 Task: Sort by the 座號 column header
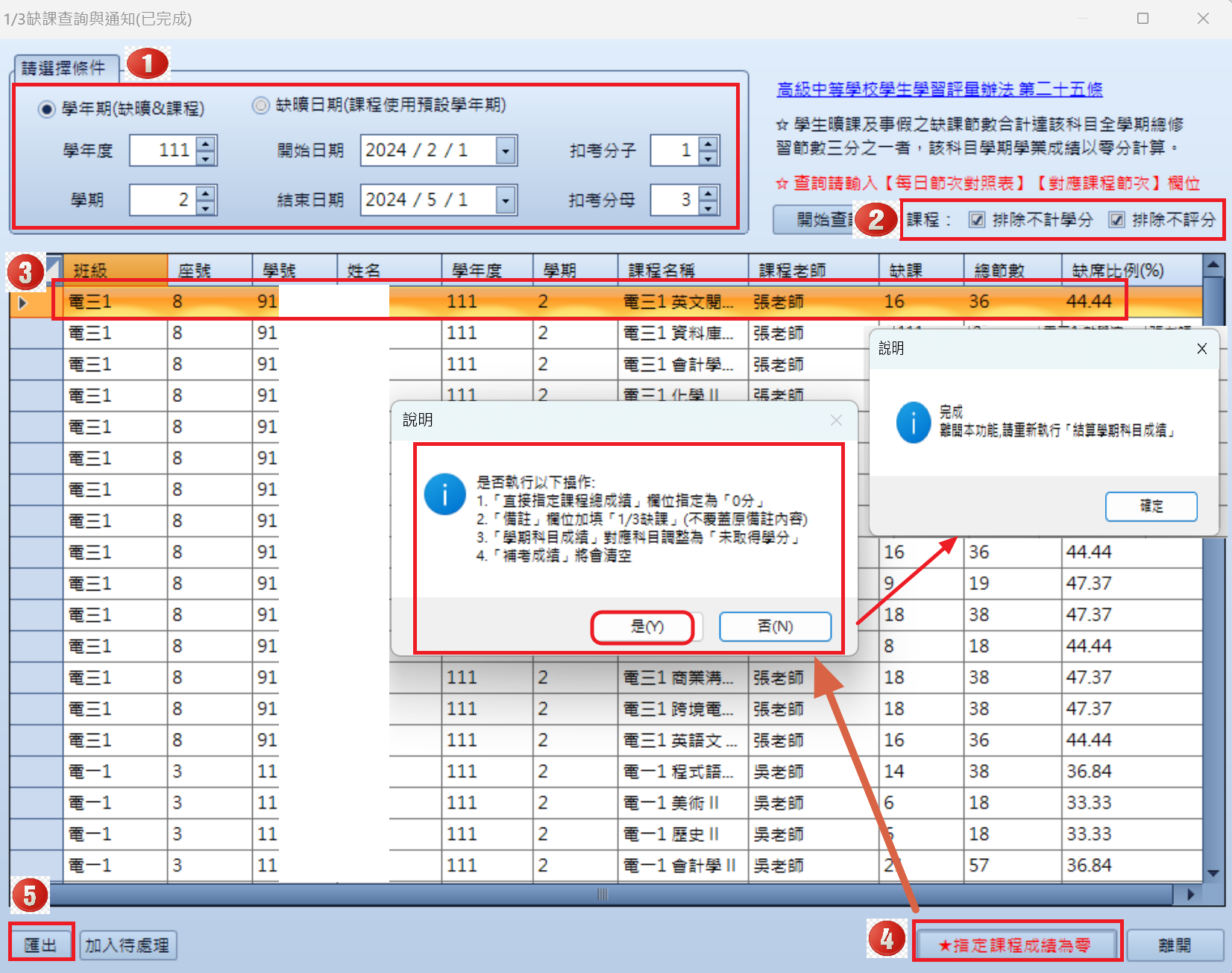pos(210,270)
